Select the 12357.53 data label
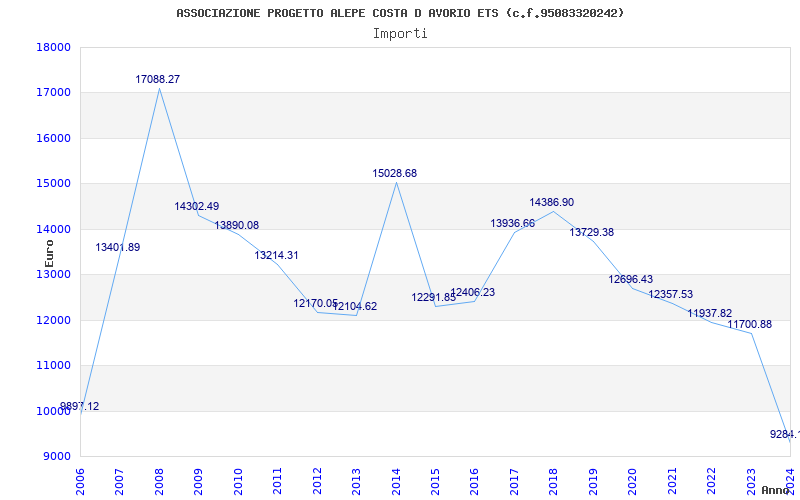800x500 pixels. tap(671, 294)
